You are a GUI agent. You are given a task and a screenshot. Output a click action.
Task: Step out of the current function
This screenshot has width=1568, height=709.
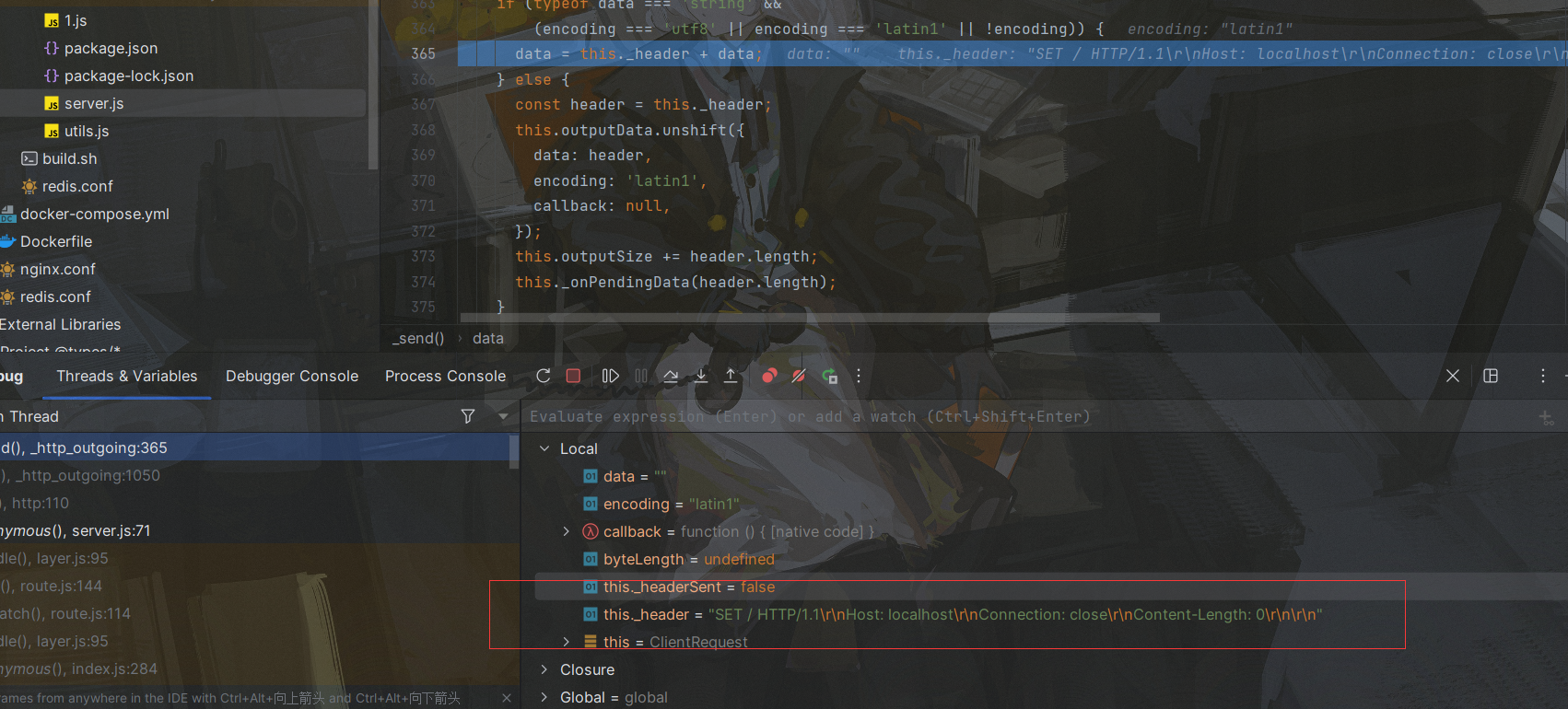[731, 376]
